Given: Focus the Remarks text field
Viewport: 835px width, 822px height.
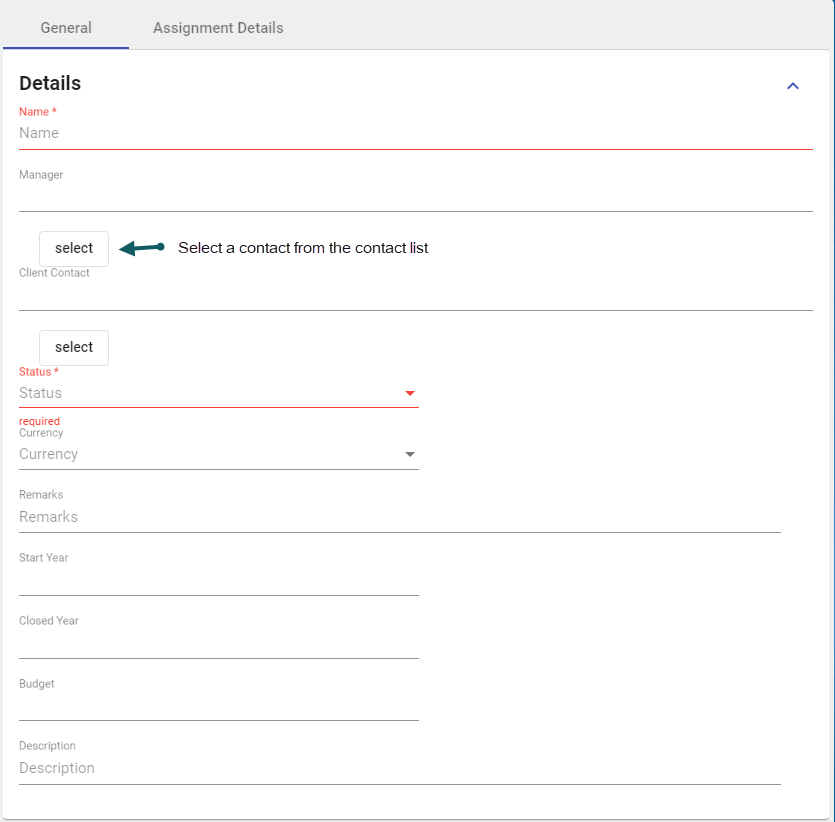Looking at the screenshot, I should click(x=399, y=517).
